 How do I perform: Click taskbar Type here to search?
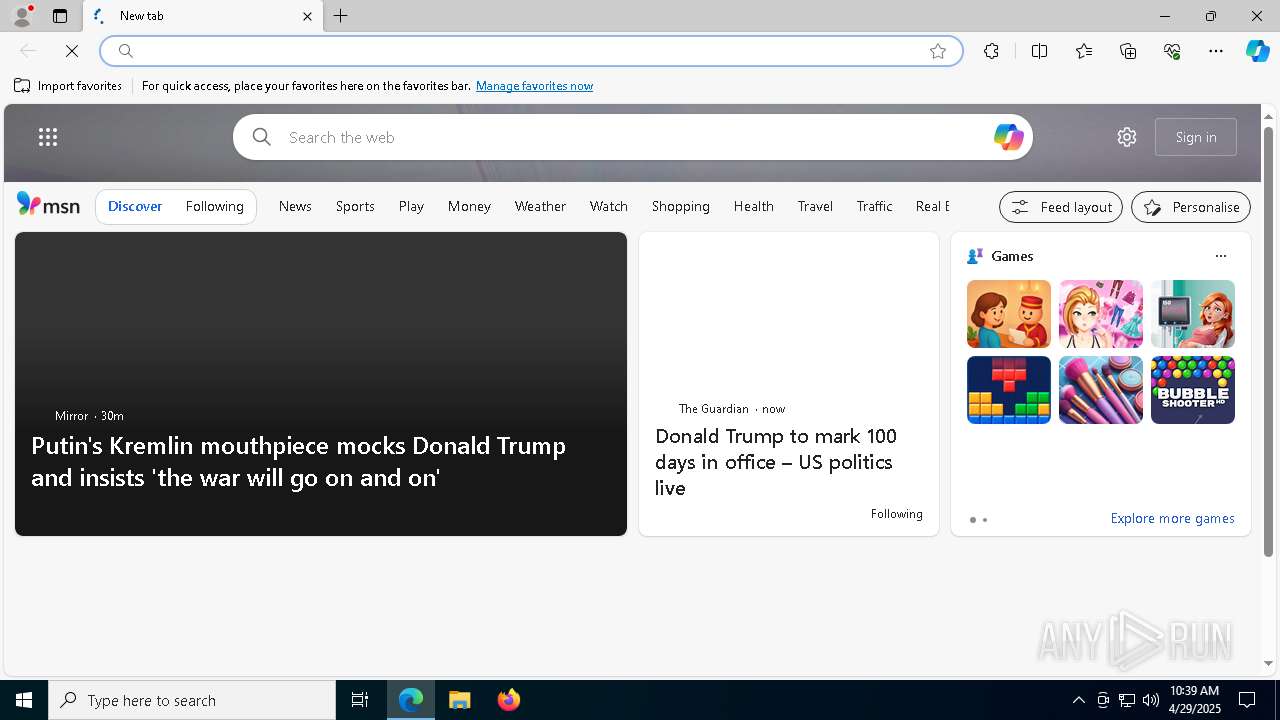[192, 700]
